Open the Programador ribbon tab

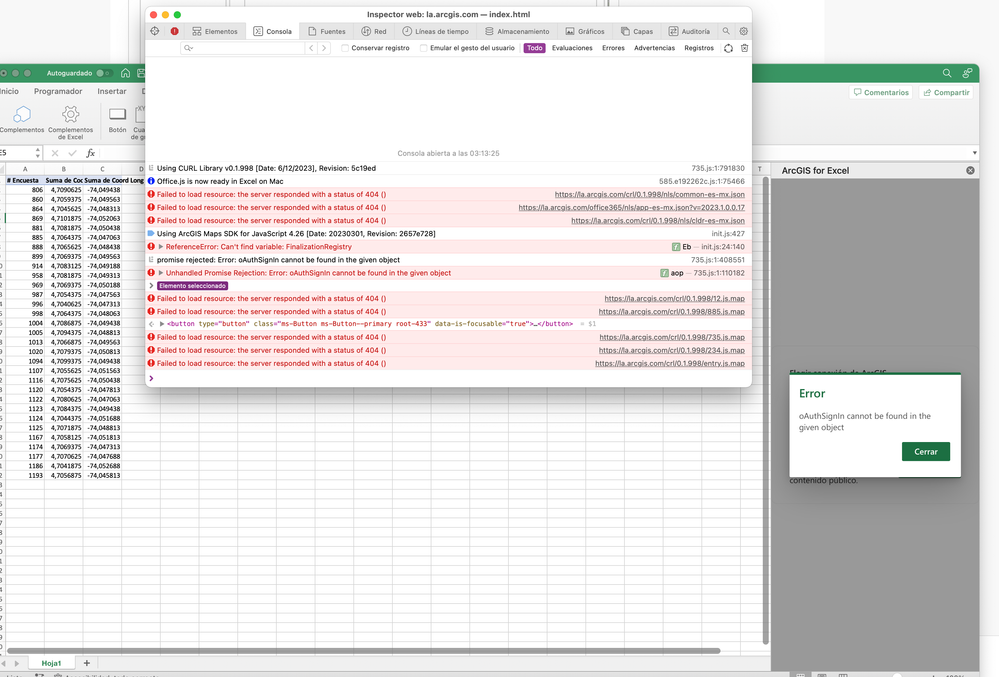click(x=58, y=91)
